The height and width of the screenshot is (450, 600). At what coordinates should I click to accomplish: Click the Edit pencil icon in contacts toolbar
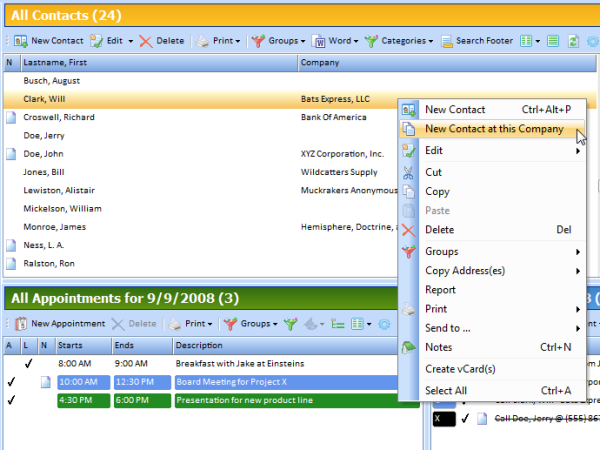(x=96, y=41)
